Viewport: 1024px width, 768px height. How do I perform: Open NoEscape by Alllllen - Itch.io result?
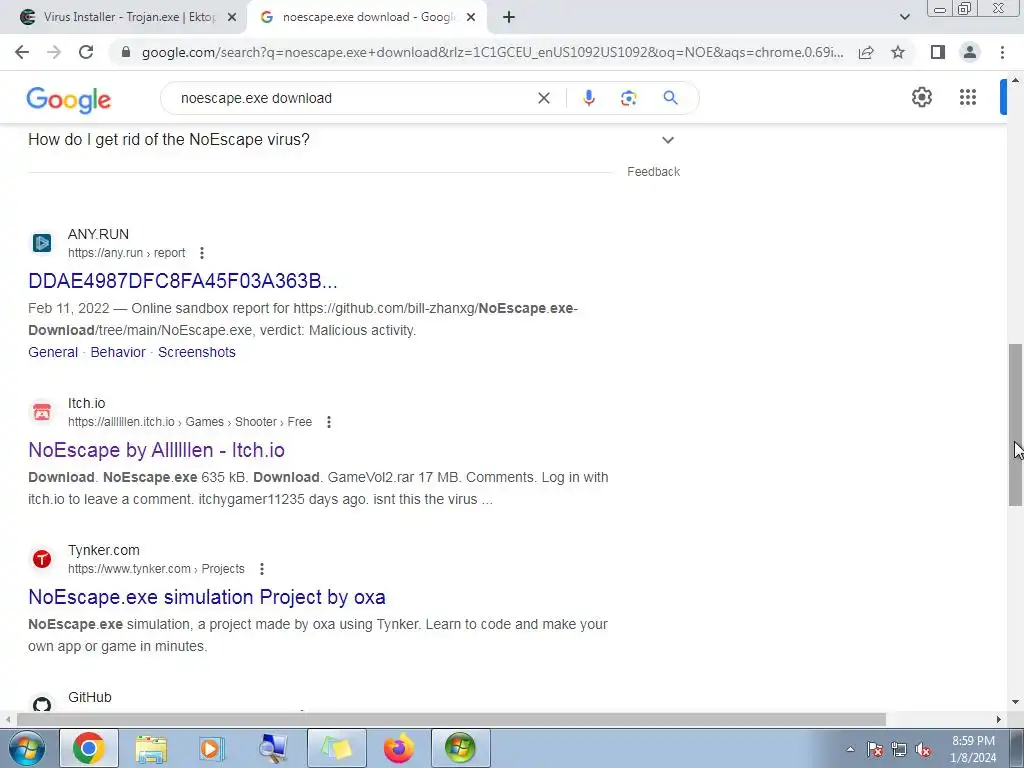pyautogui.click(x=157, y=450)
